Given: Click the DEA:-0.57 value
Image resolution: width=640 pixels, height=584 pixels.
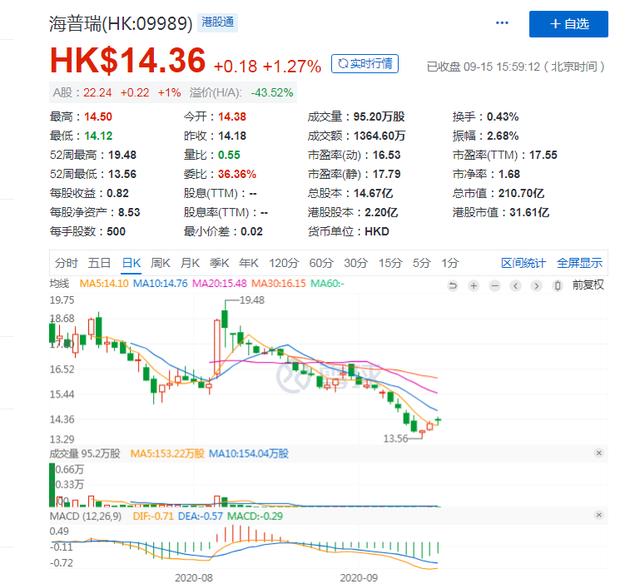Looking at the screenshot, I should coord(200,516).
